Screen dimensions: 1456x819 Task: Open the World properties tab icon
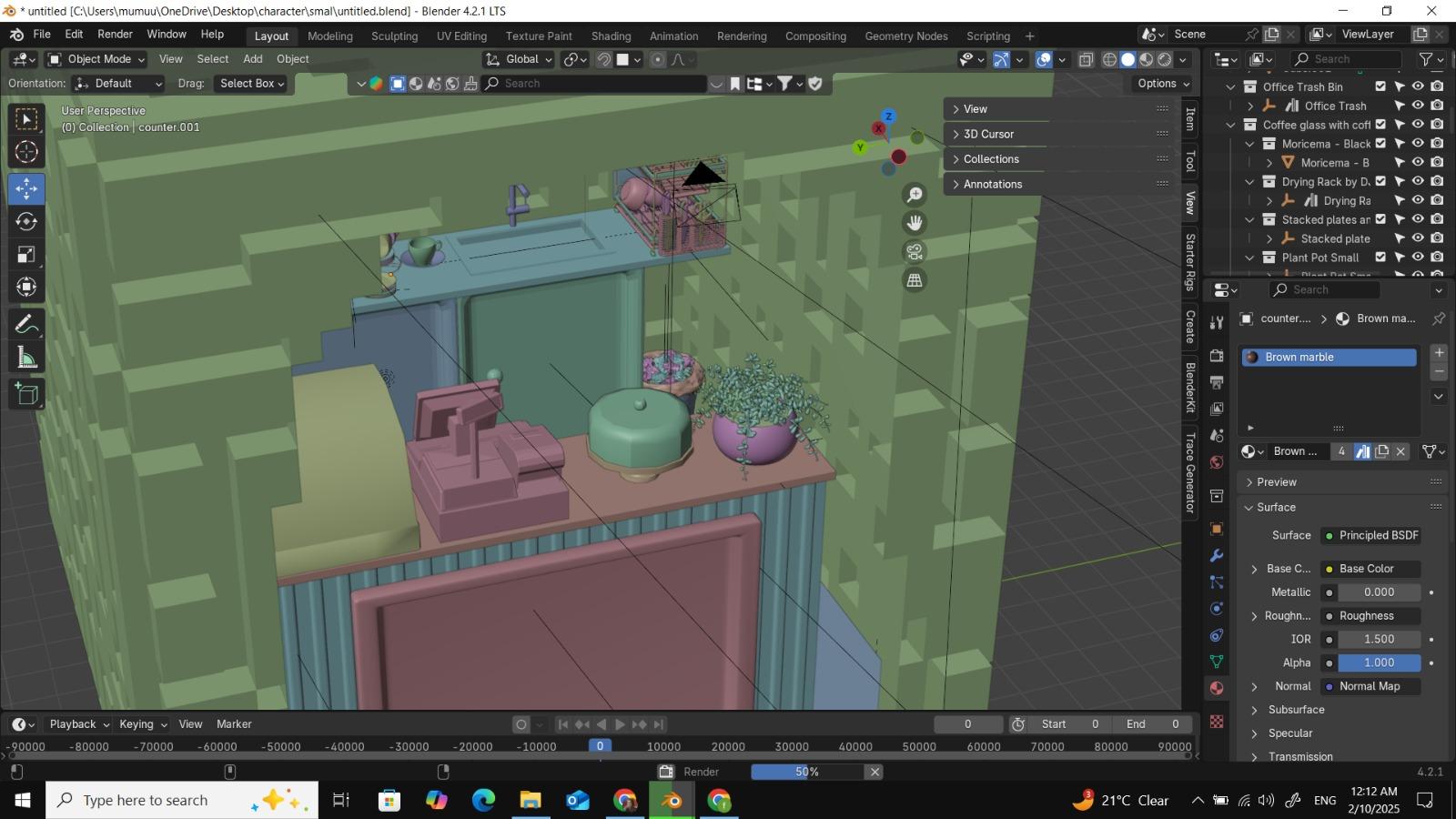coord(1217,462)
